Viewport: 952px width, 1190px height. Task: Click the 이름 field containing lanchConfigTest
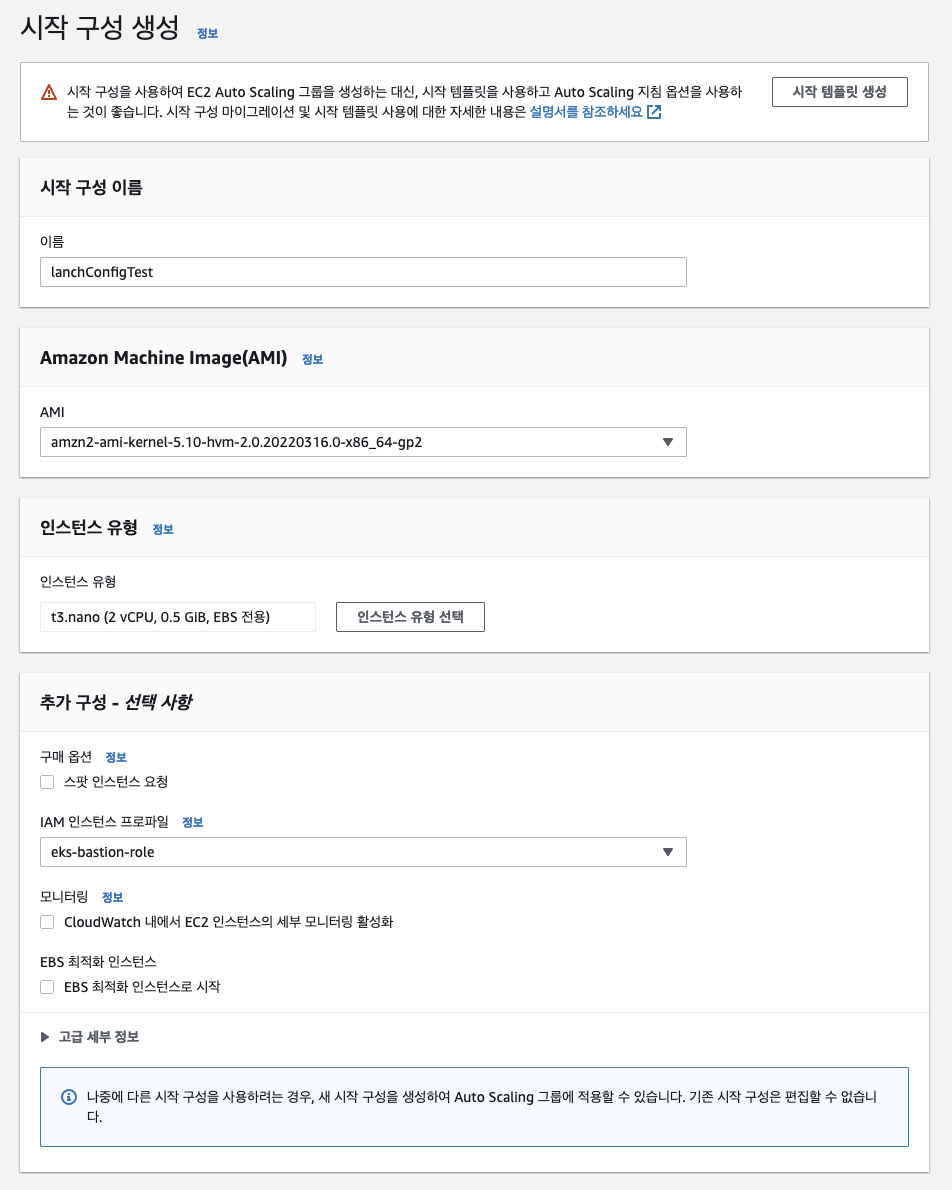(x=363, y=272)
